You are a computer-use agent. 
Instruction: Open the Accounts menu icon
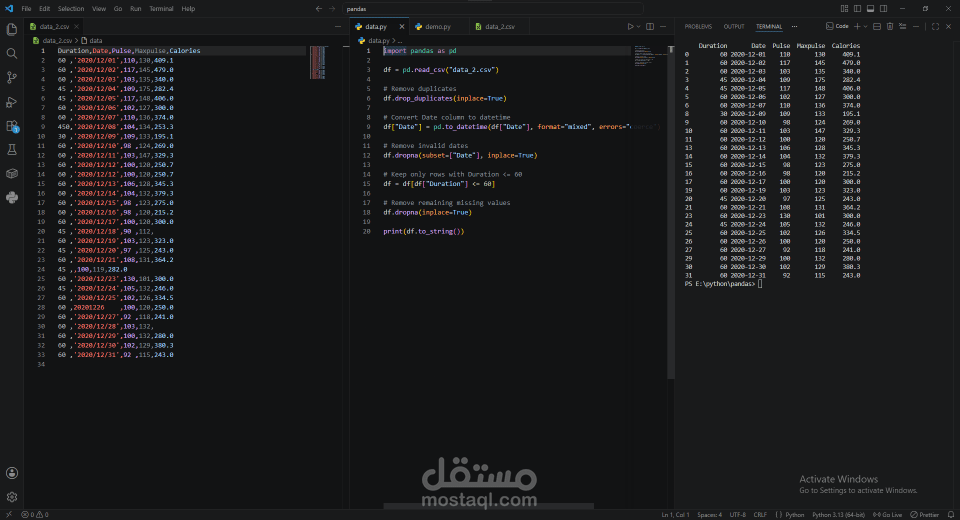pyautogui.click(x=12, y=473)
